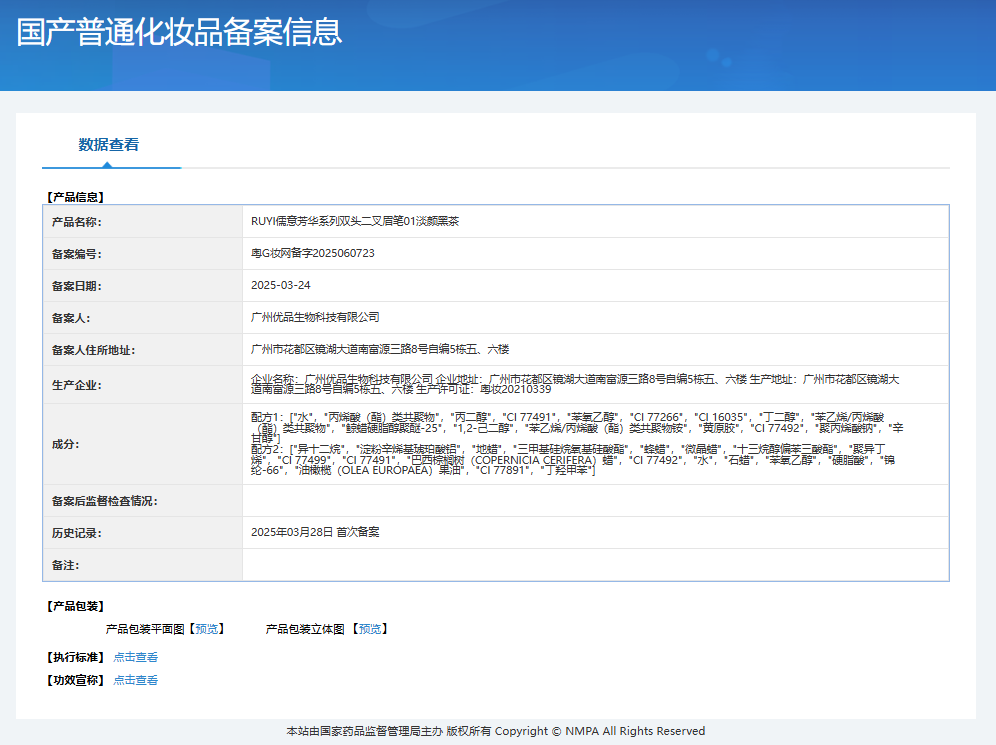Click the 备案日期 label cell
This screenshot has height=745, width=996.
tap(142, 286)
